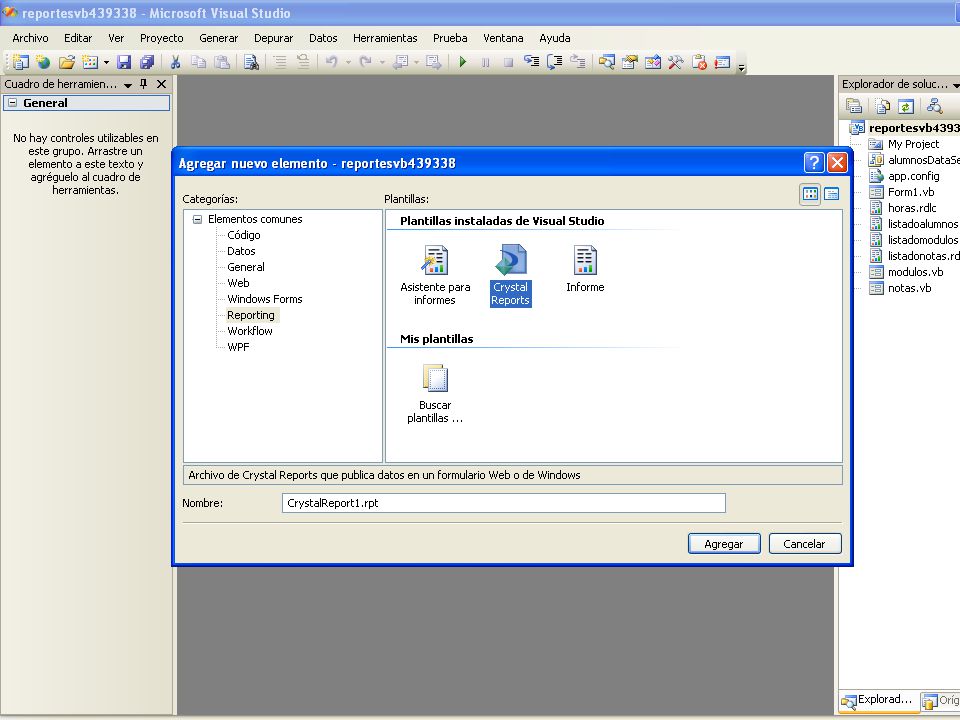Select the Datos category in the tree
Viewport: 960px width, 720px height.
[x=241, y=251]
